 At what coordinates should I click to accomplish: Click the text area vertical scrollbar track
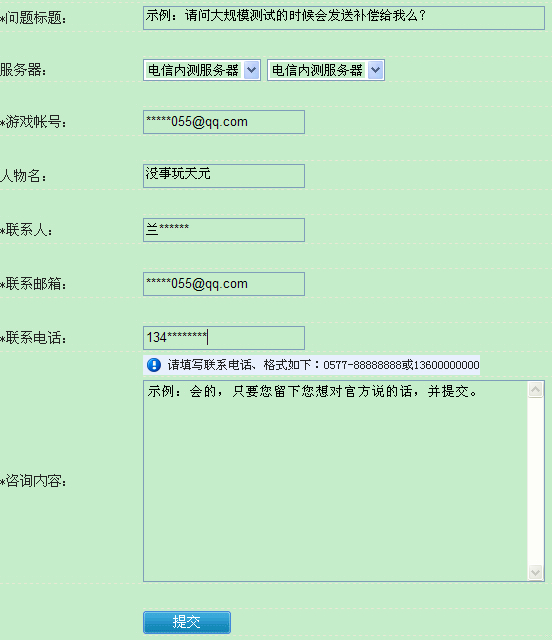point(535,481)
